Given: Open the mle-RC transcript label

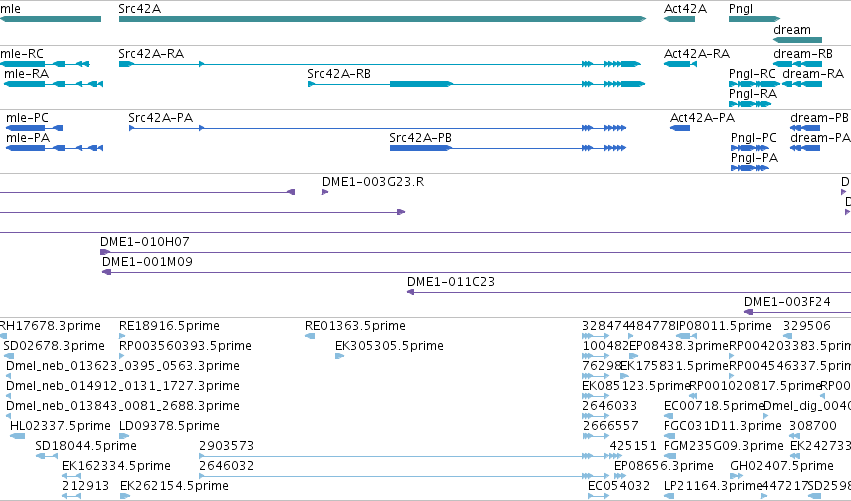Looking at the screenshot, I should click(x=22, y=54).
